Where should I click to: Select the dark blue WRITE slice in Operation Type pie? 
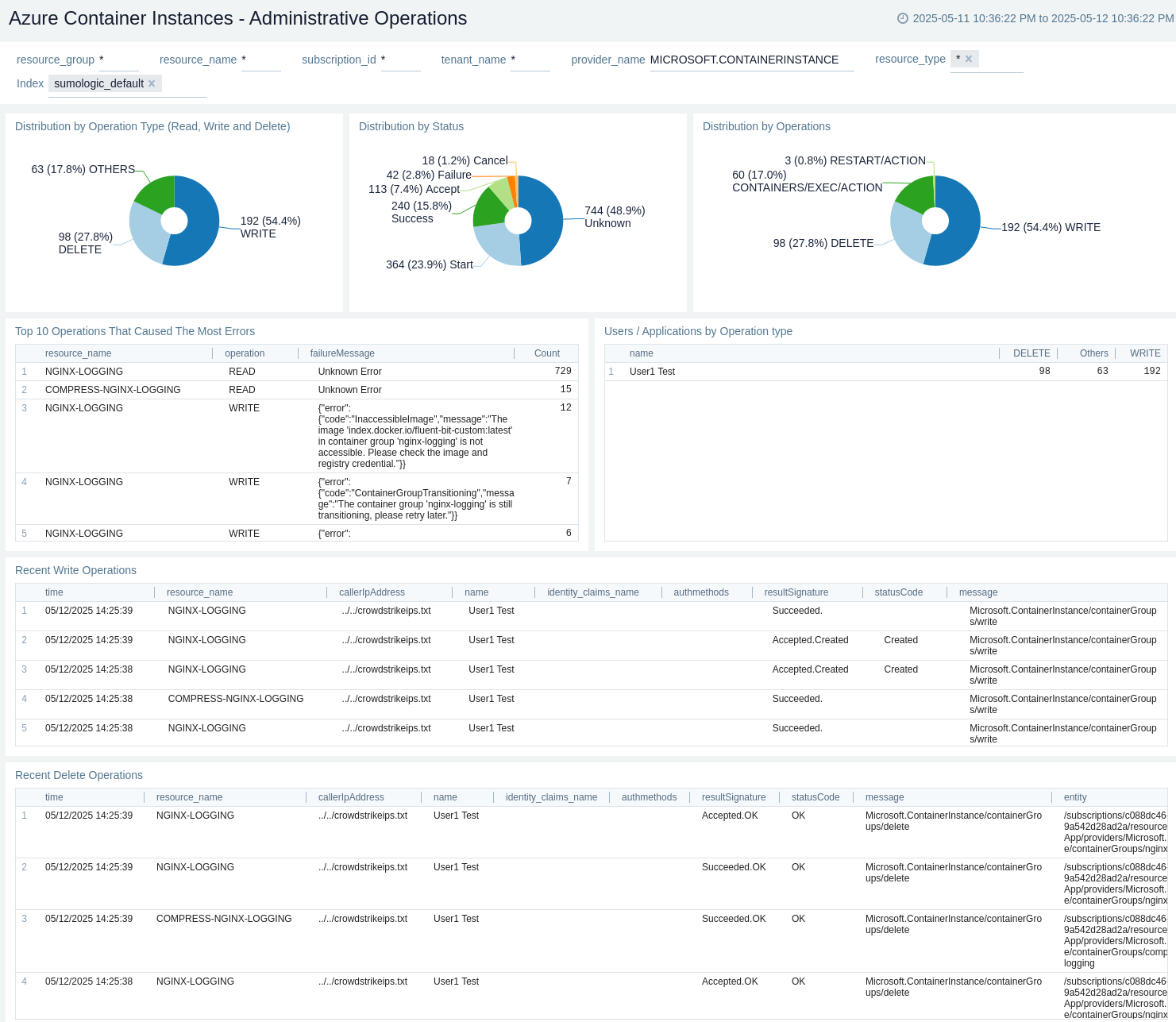point(201,222)
